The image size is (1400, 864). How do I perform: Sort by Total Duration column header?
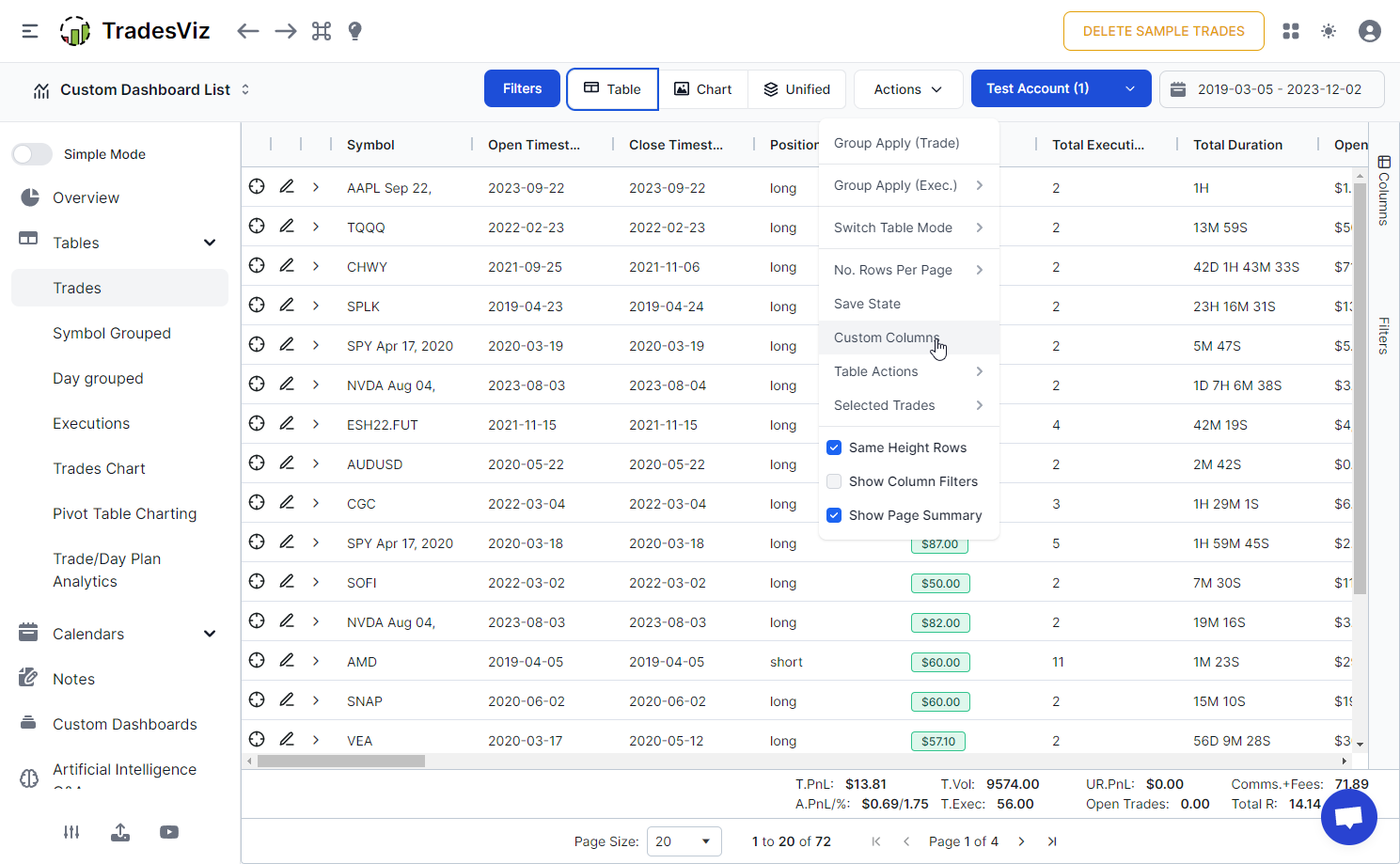tap(1237, 145)
